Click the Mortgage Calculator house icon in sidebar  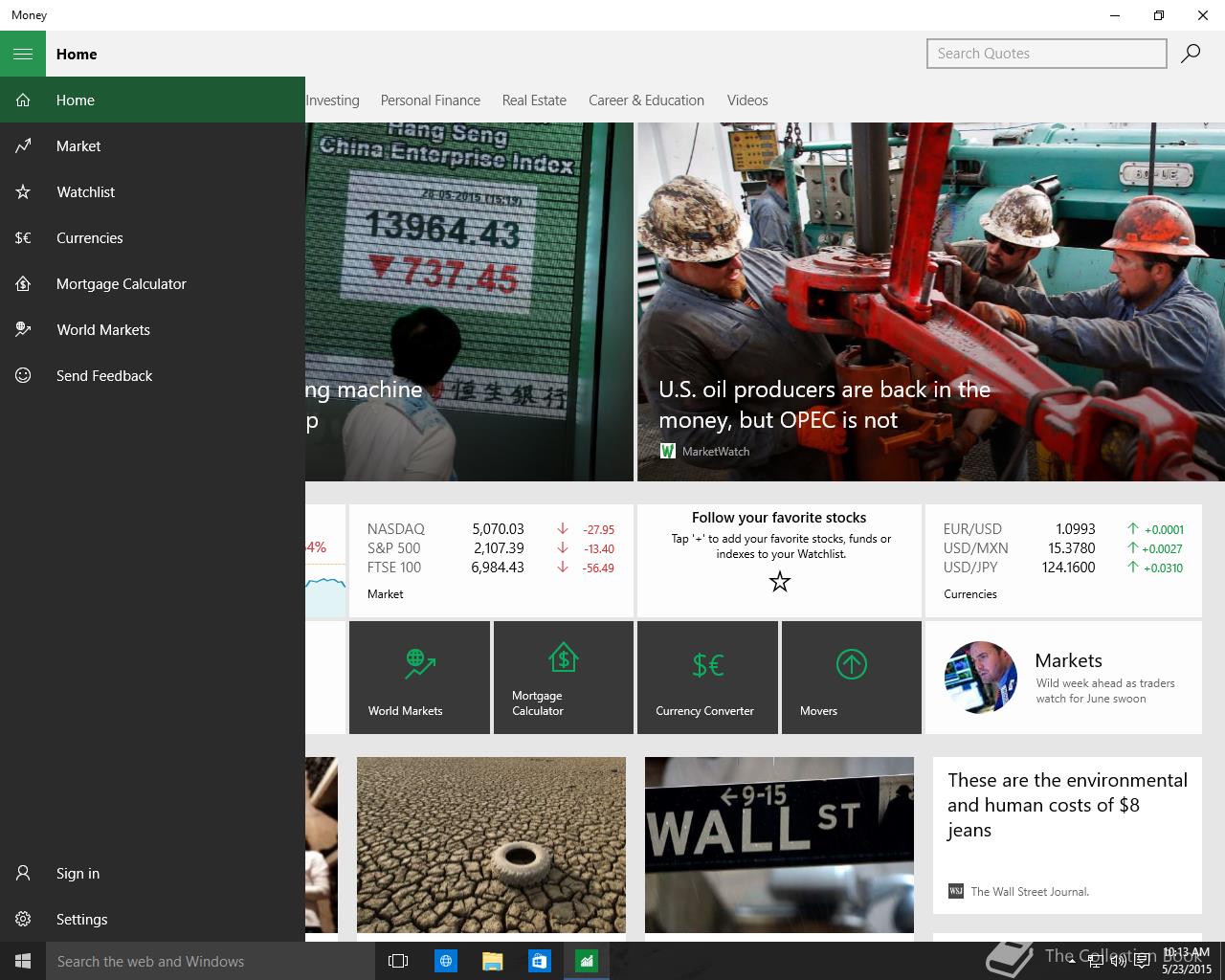pyautogui.click(x=23, y=283)
